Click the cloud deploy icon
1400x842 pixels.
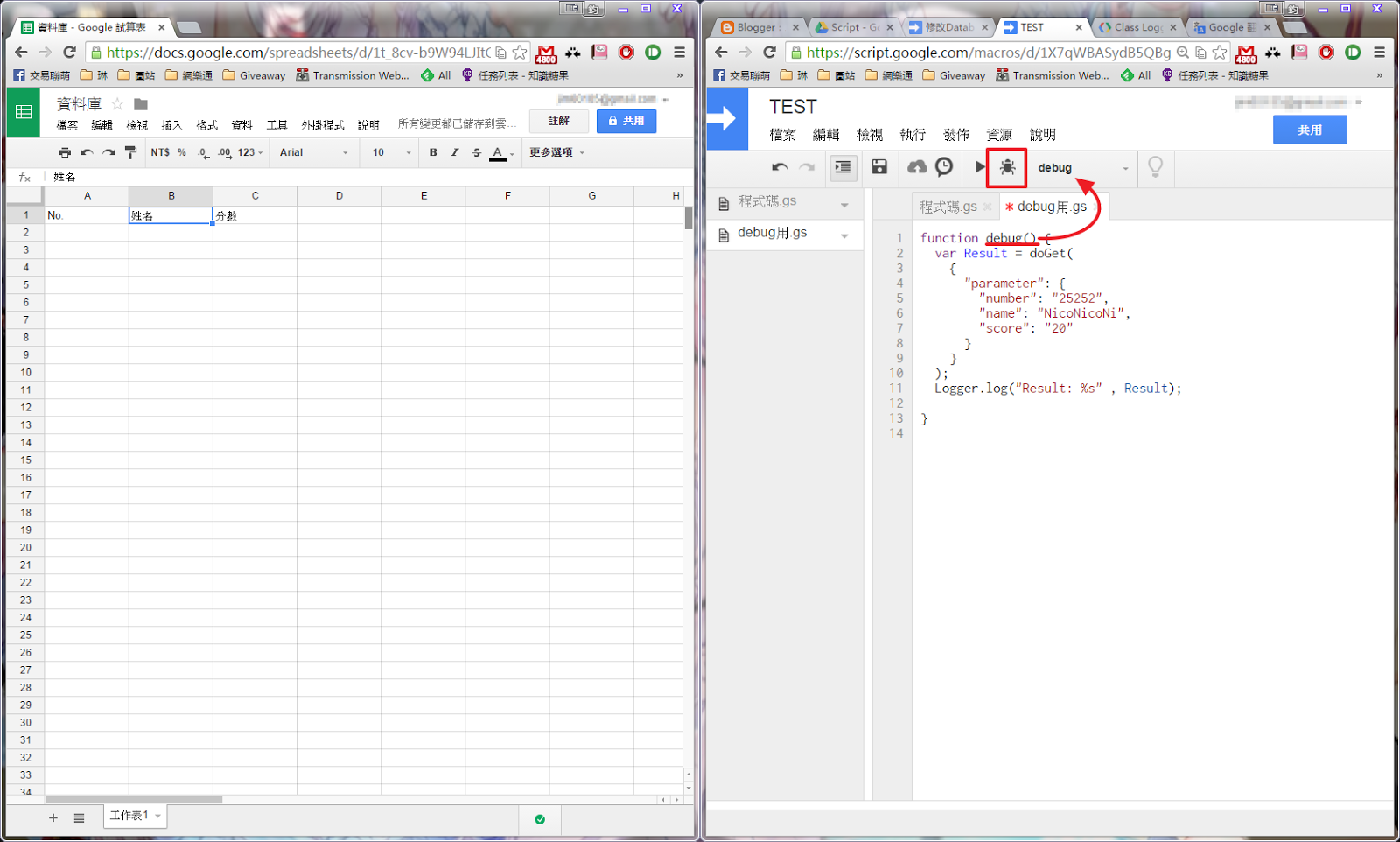tap(917, 166)
